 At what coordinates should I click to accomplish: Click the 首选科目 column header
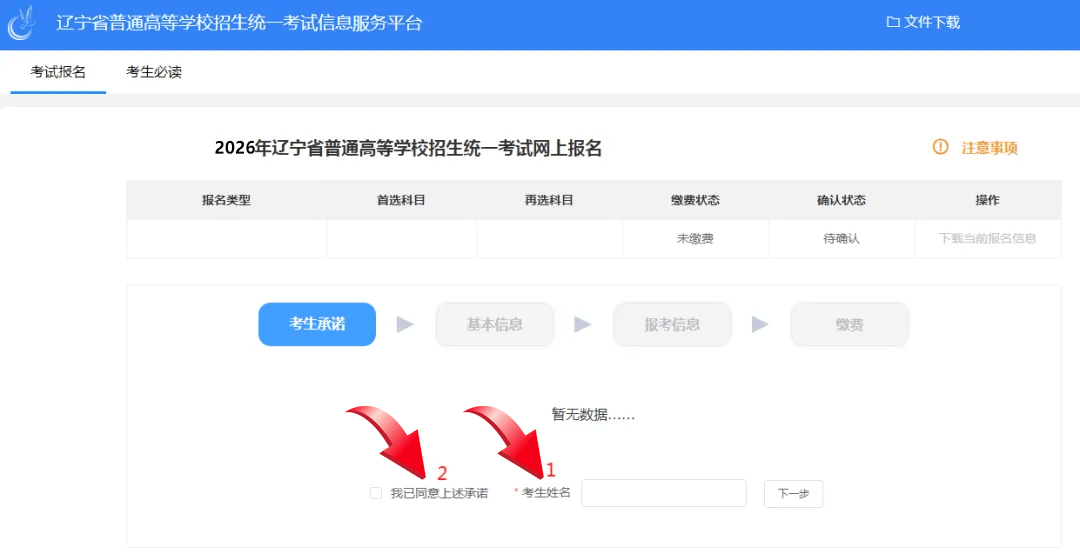click(401, 200)
